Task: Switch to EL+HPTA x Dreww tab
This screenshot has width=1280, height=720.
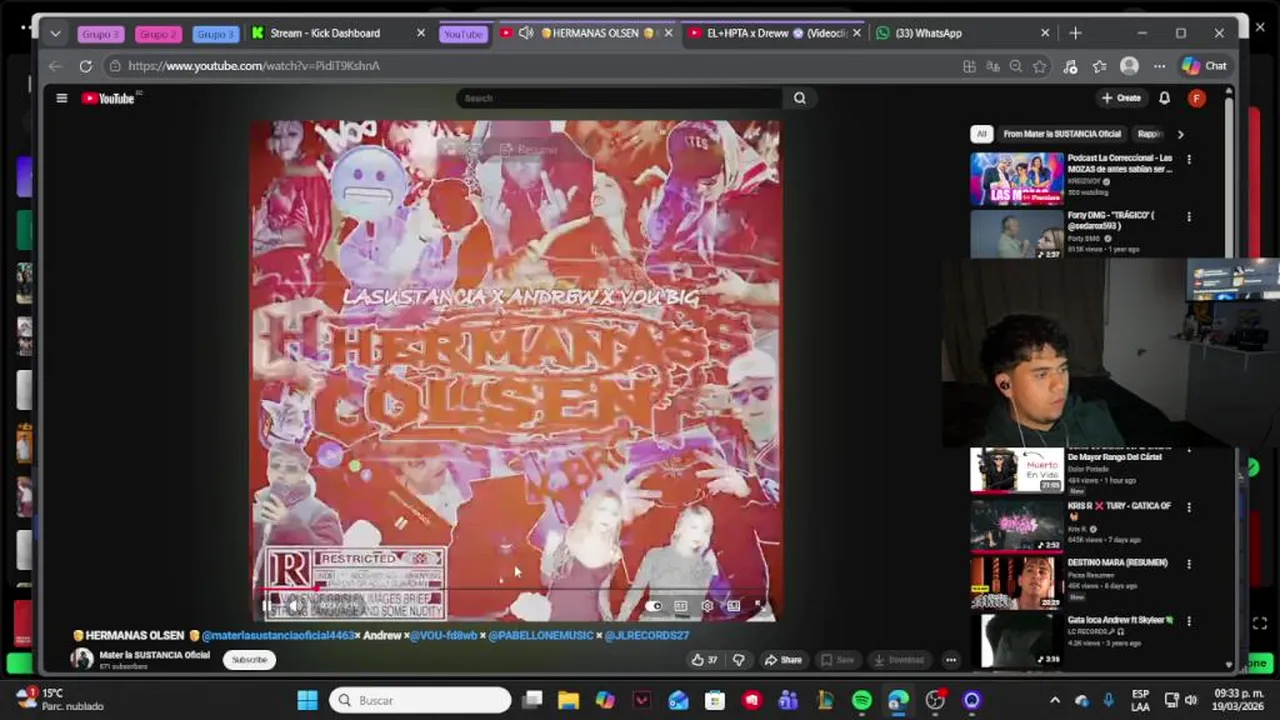Action: click(x=776, y=33)
